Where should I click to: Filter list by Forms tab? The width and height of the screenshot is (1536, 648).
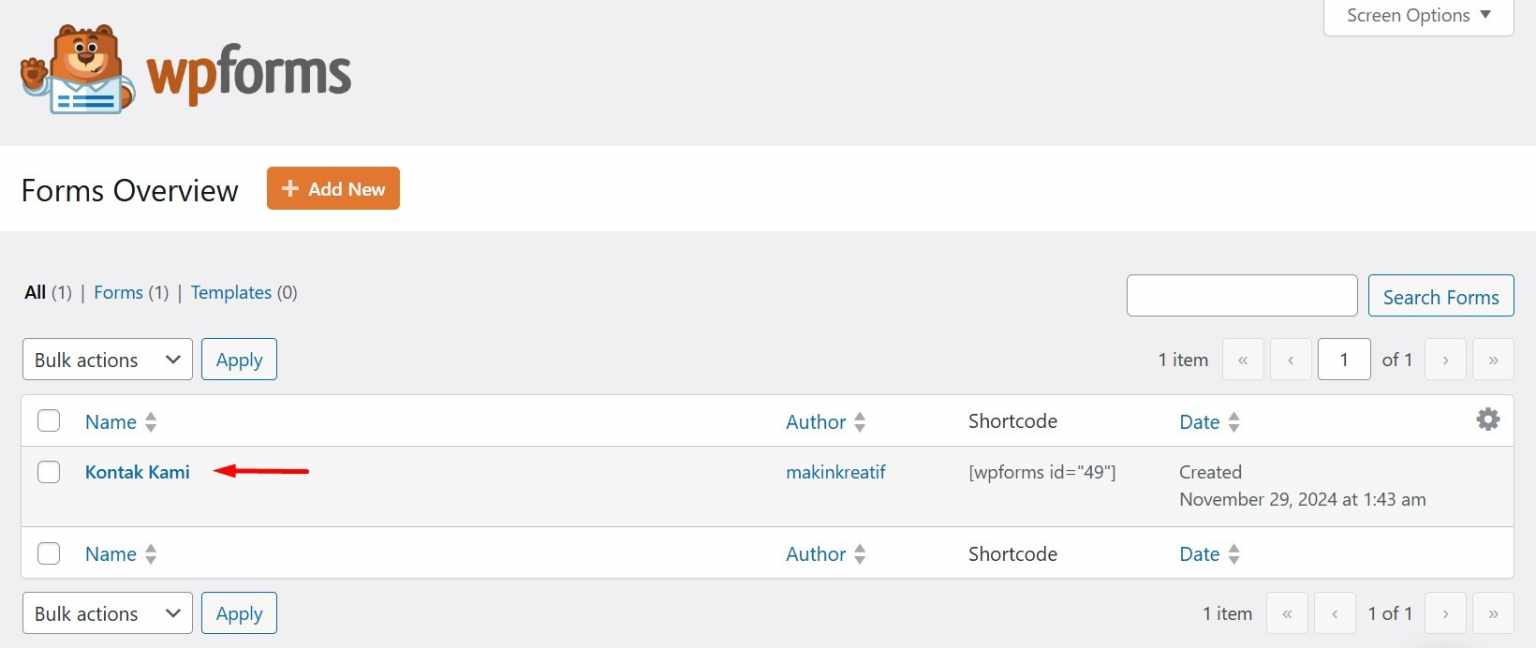point(118,292)
